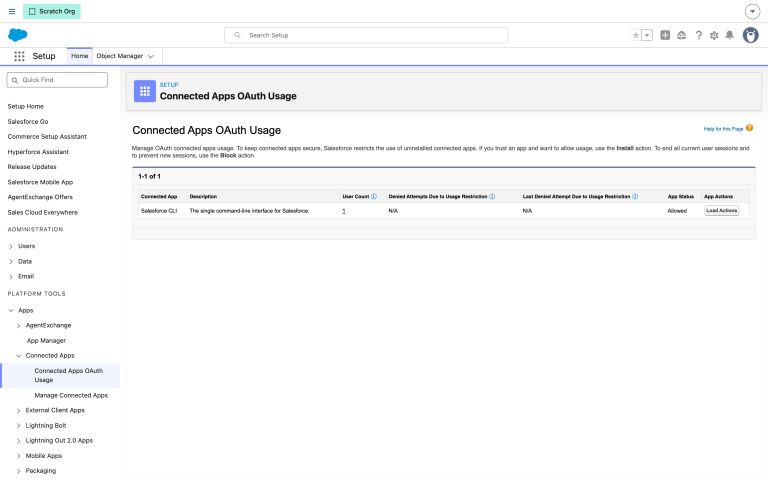Open the Object Manager tab chevron

click(151, 56)
